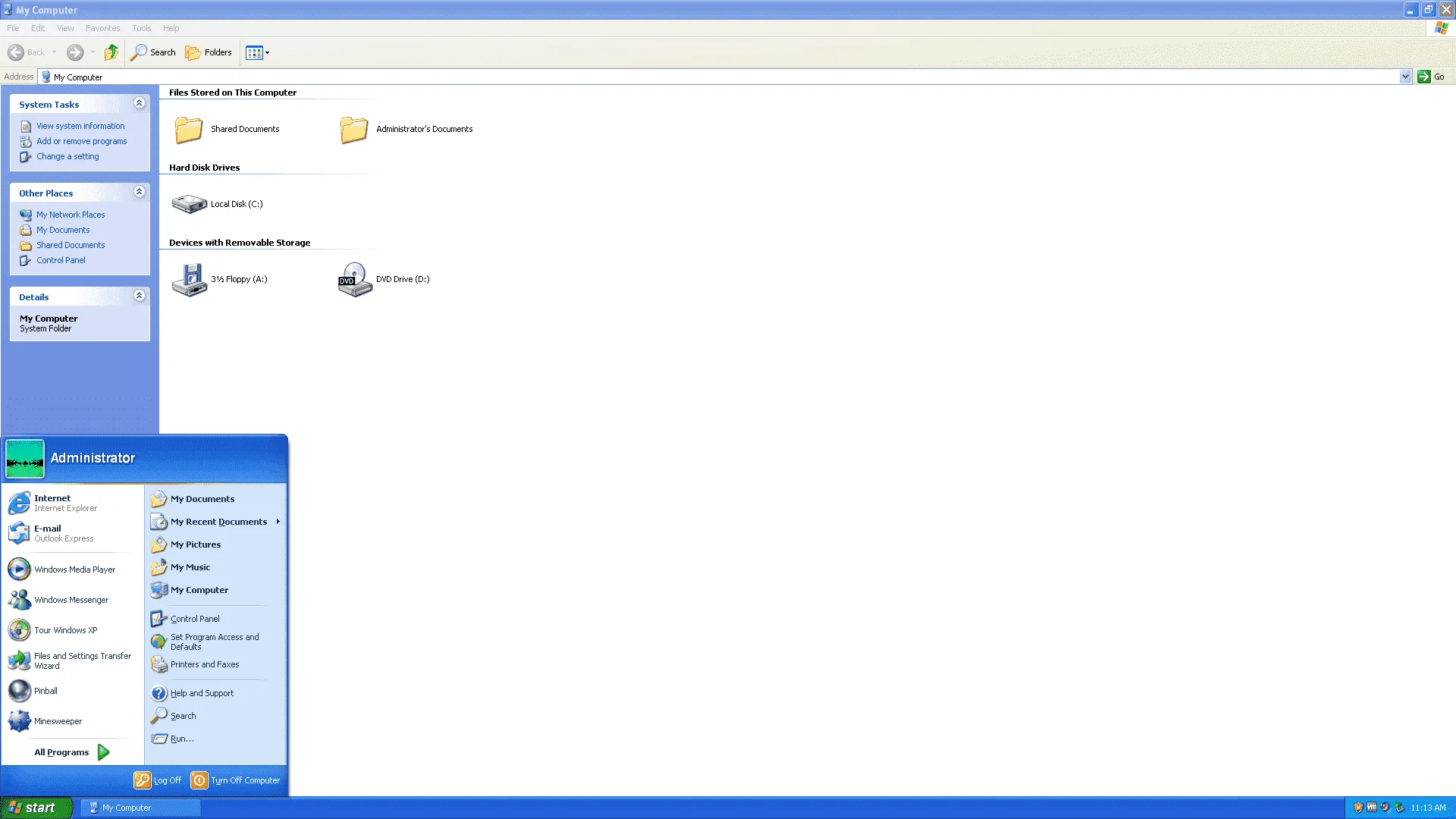Viewport: 1456px width, 819px height.
Task: Open the Help menu
Action: click(x=171, y=28)
